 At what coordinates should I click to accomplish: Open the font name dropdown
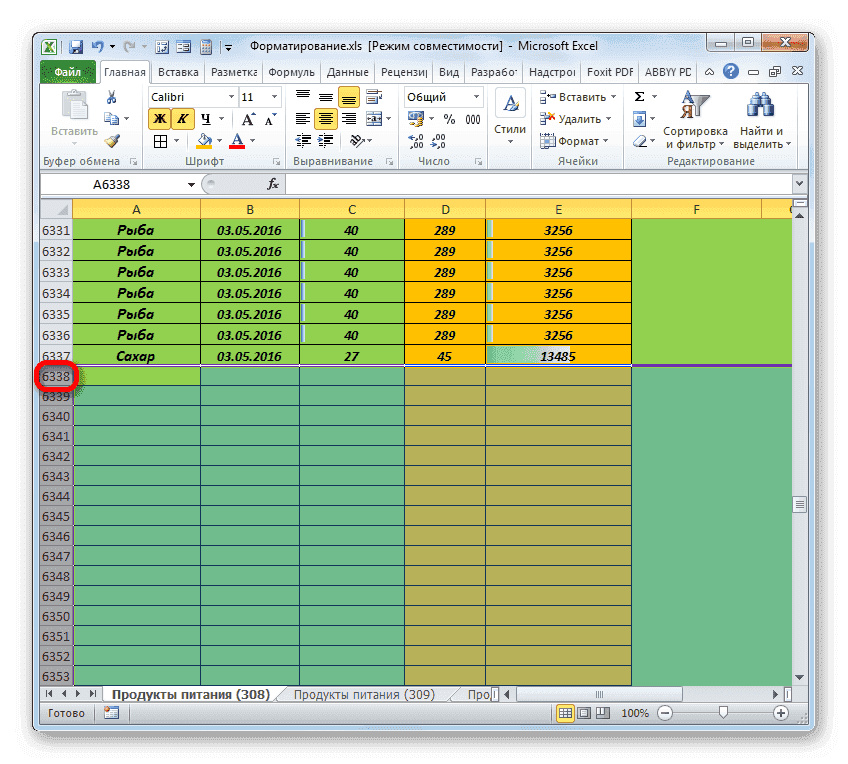click(228, 99)
